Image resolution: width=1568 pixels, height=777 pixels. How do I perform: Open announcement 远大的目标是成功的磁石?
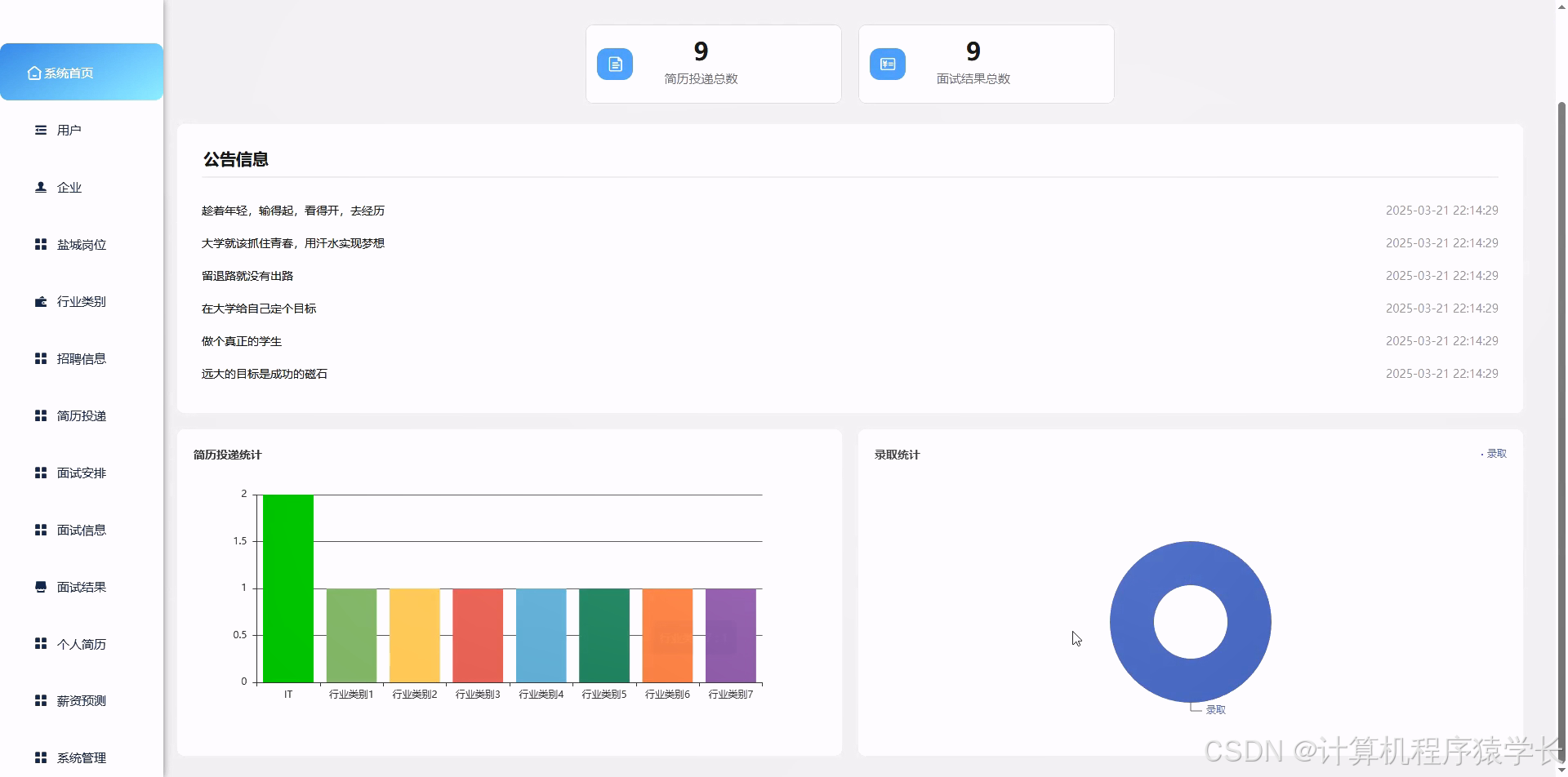[x=265, y=374]
